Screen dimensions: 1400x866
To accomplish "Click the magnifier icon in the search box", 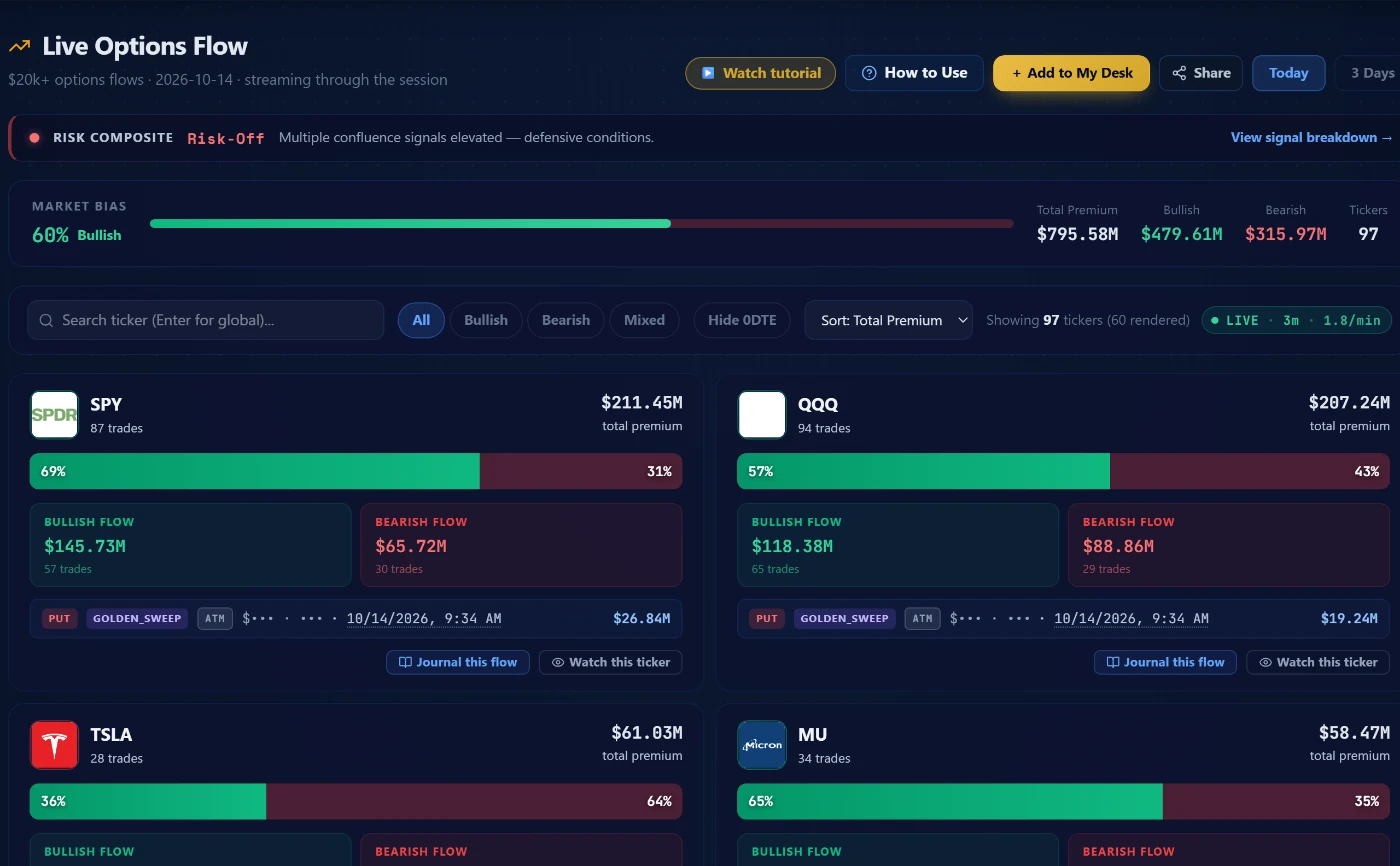I will pyautogui.click(x=46, y=320).
